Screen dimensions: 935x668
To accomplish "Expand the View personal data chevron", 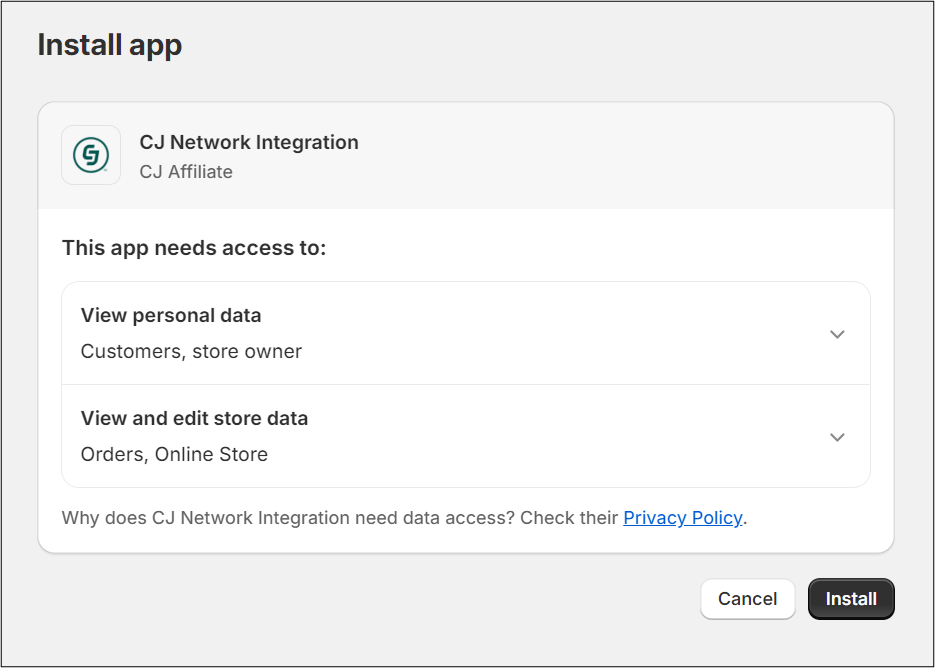I will click(837, 334).
